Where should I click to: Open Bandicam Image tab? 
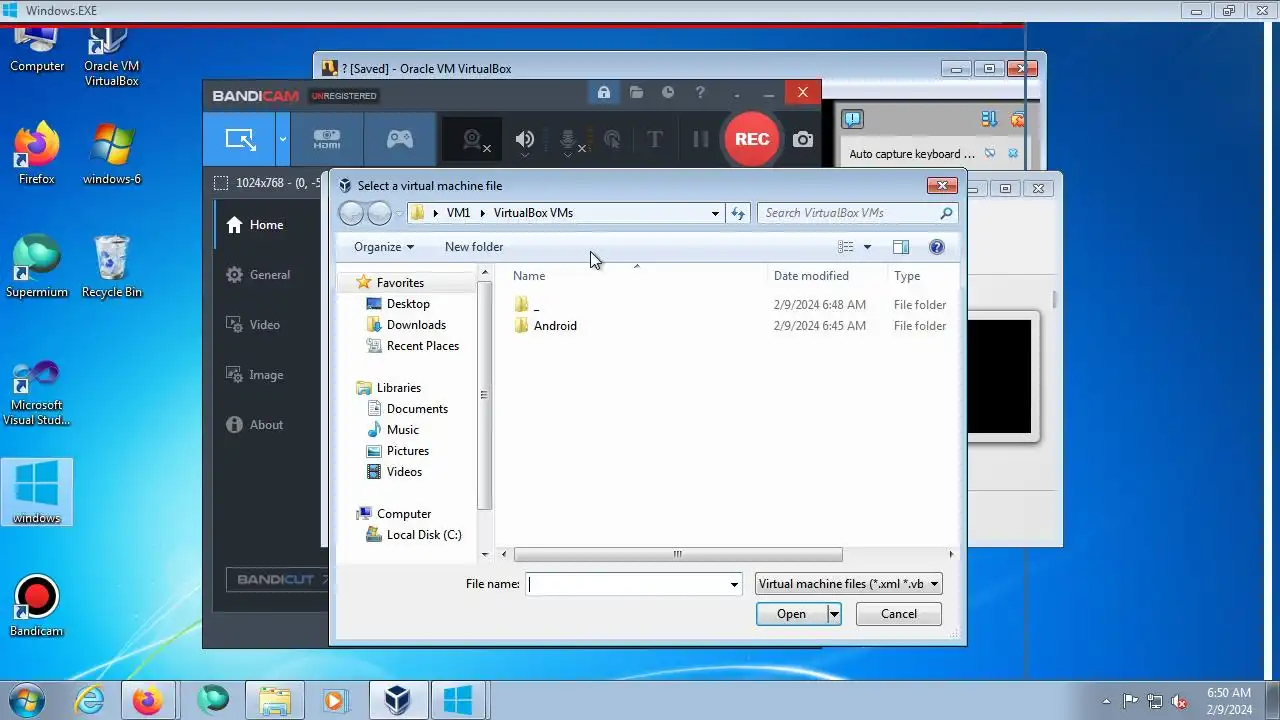tap(268, 375)
